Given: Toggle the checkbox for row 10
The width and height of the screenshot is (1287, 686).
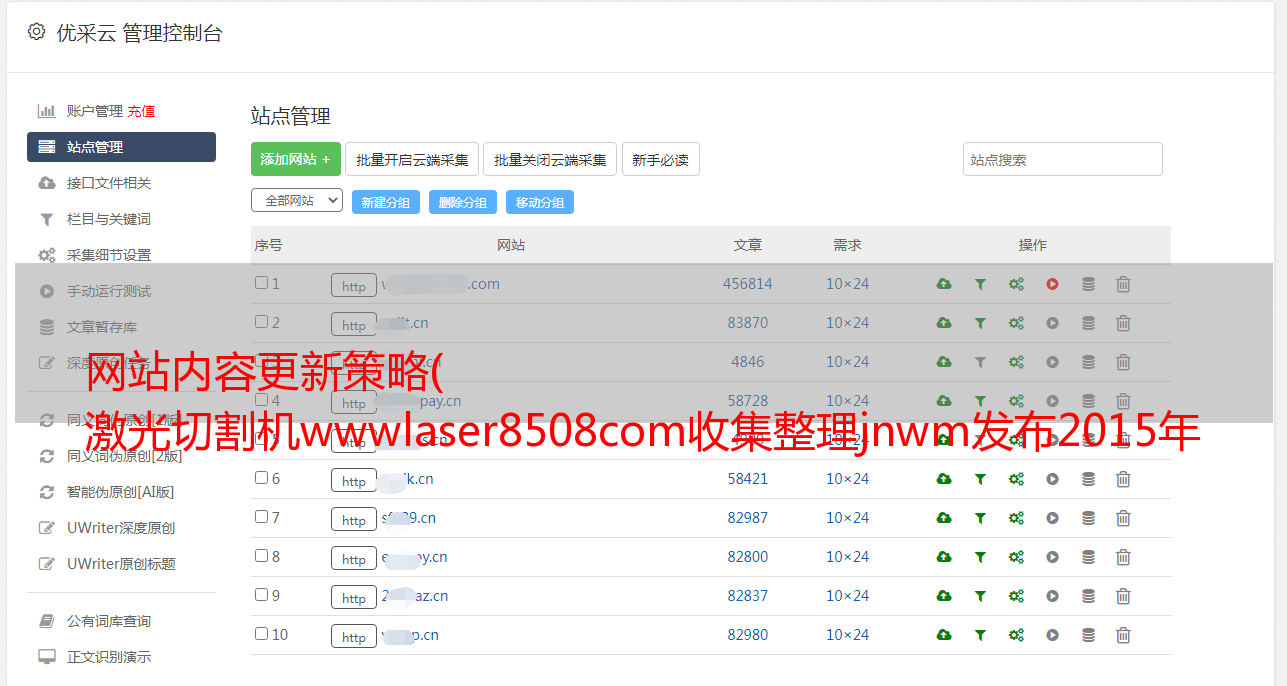Looking at the screenshot, I should (261, 634).
